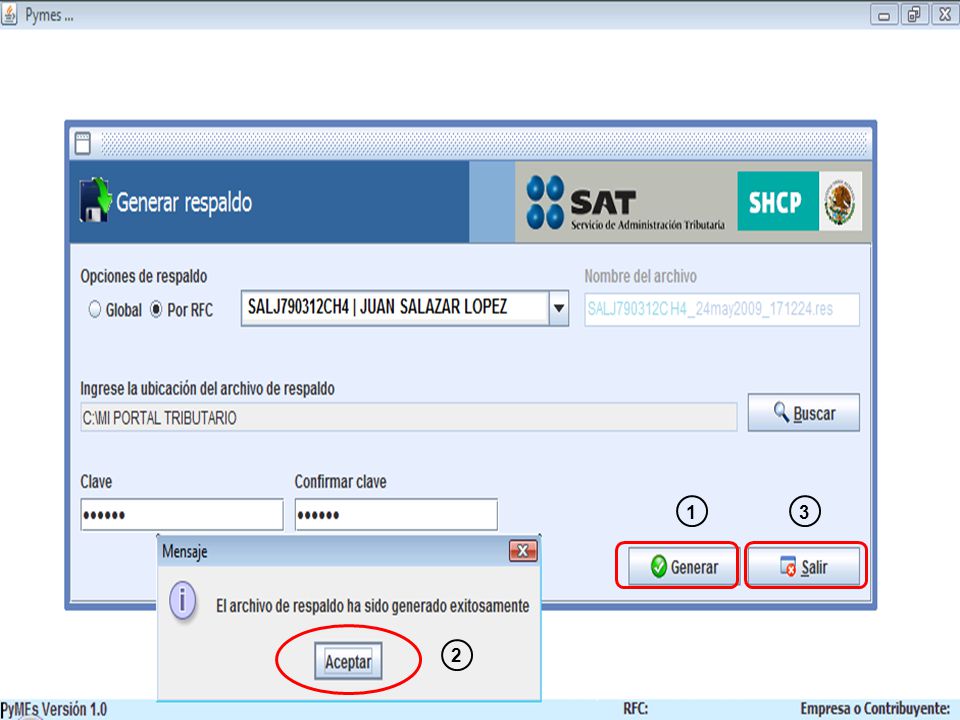
Task: Click the 'El archivo de respaldo ha sido generado exitosamente' message
Action: coord(373,606)
